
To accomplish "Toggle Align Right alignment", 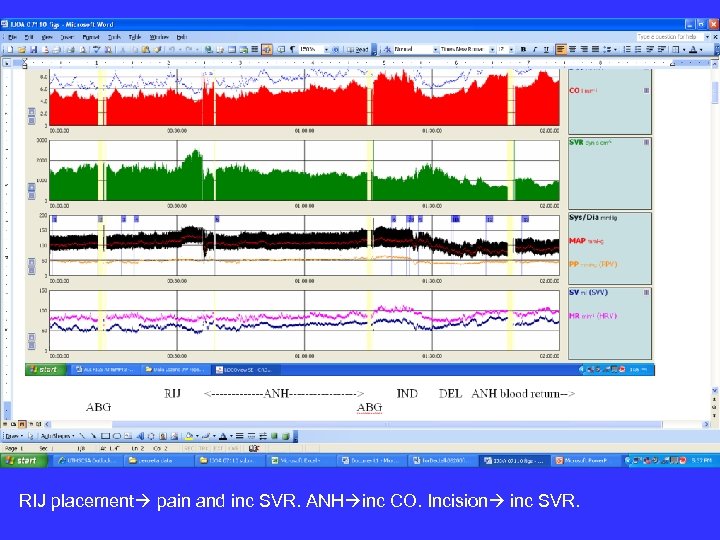I will [584, 49].
